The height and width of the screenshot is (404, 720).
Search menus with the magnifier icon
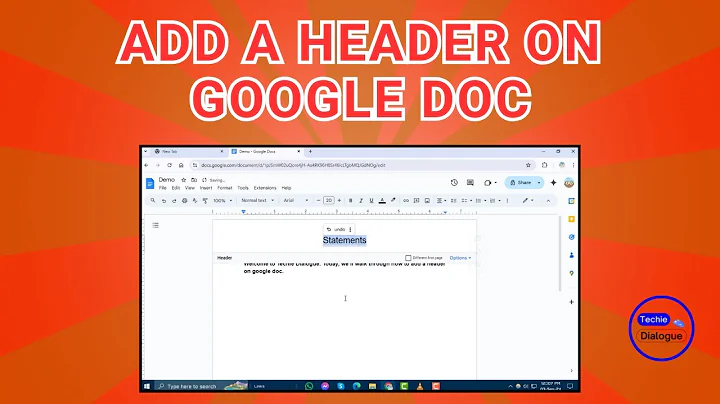click(153, 201)
